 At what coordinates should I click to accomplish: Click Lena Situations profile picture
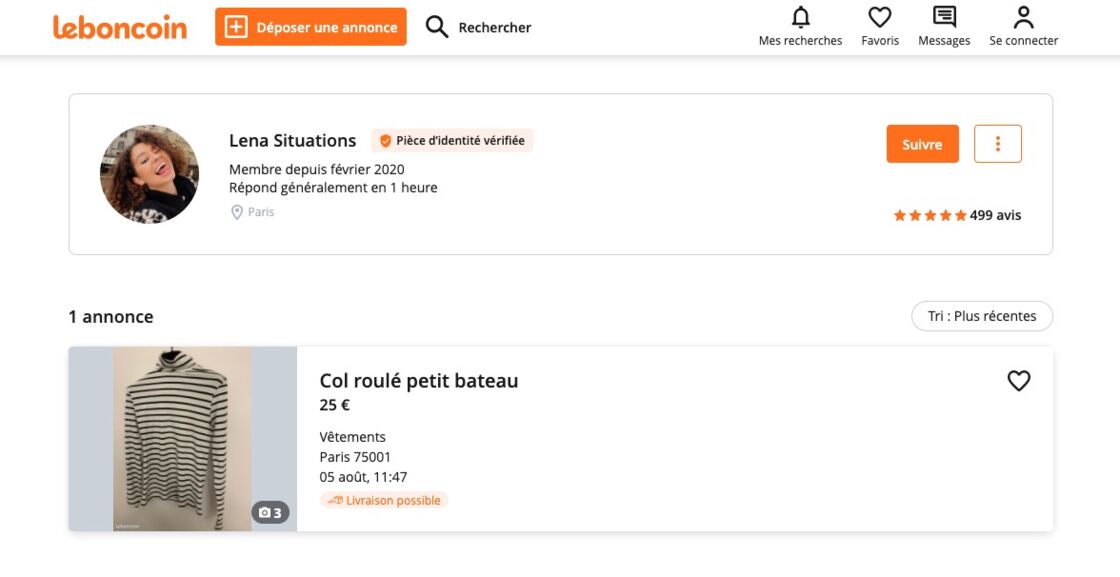(x=149, y=174)
